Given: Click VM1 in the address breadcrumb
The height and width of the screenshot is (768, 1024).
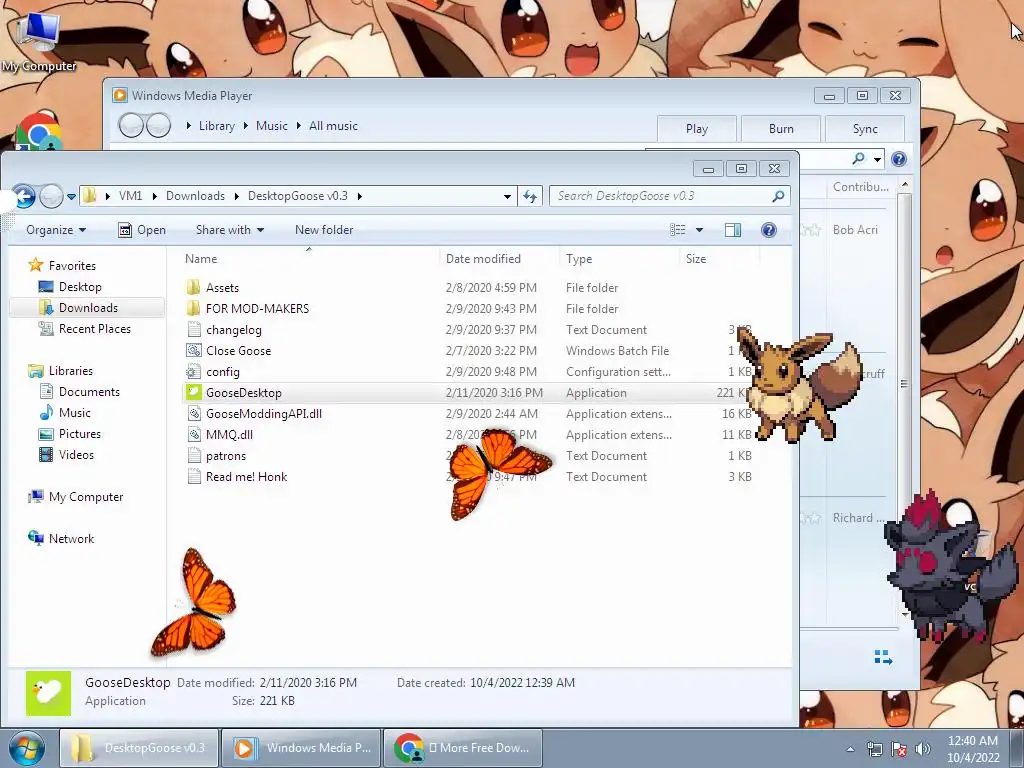Looking at the screenshot, I should pyautogui.click(x=130, y=196).
